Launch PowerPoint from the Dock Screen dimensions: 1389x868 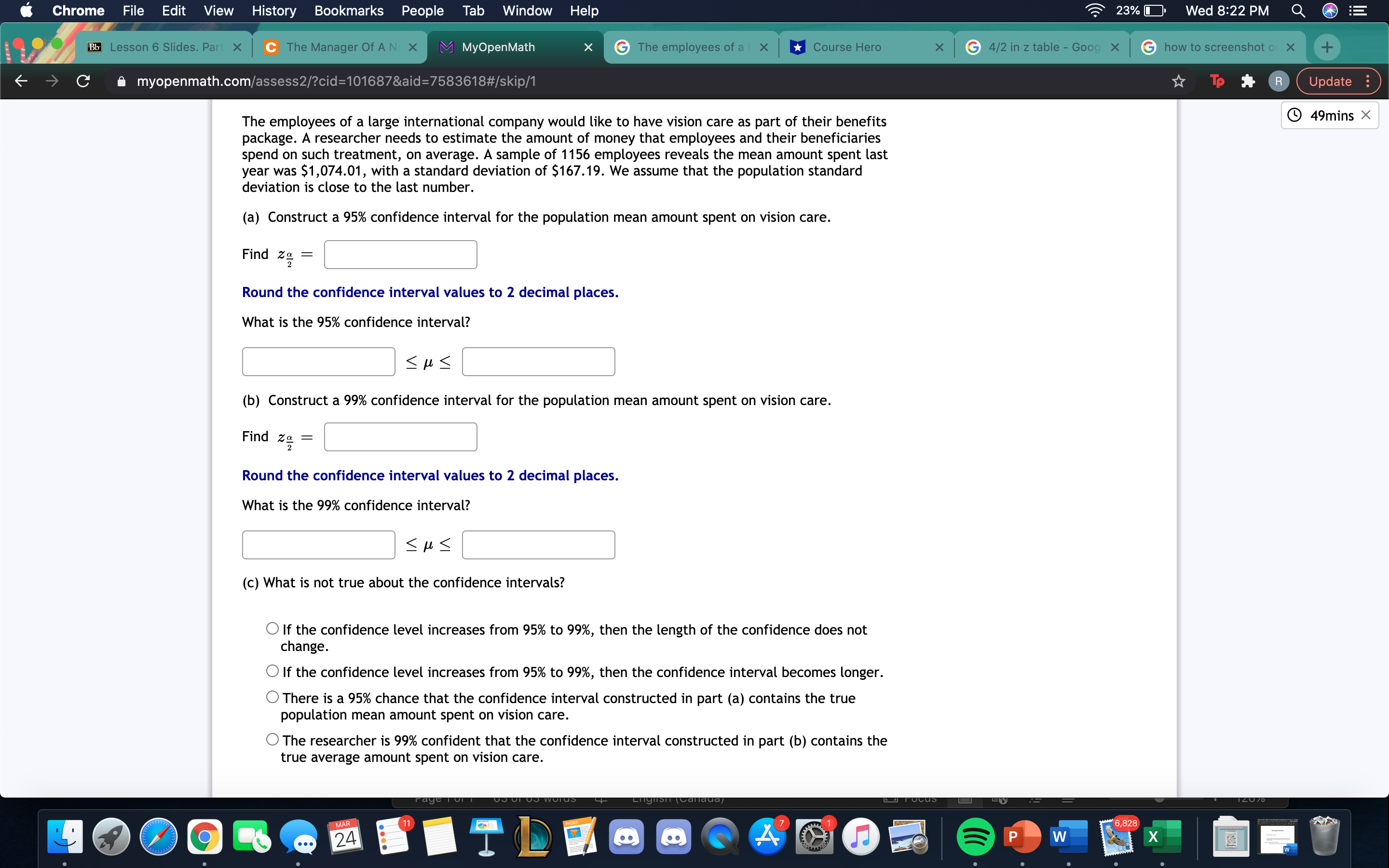click(x=1023, y=837)
